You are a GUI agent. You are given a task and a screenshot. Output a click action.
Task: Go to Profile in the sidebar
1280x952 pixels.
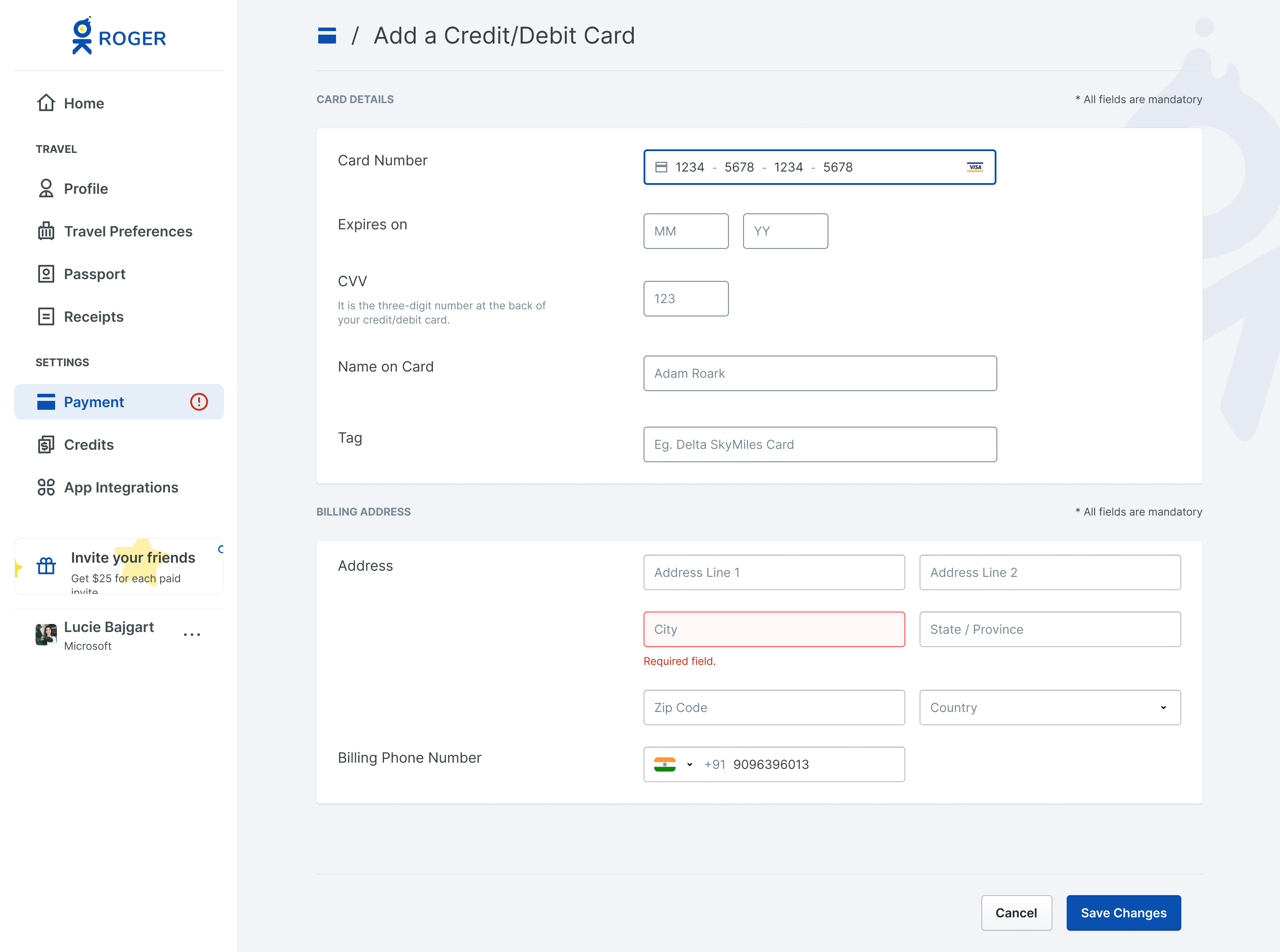pos(85,188)
